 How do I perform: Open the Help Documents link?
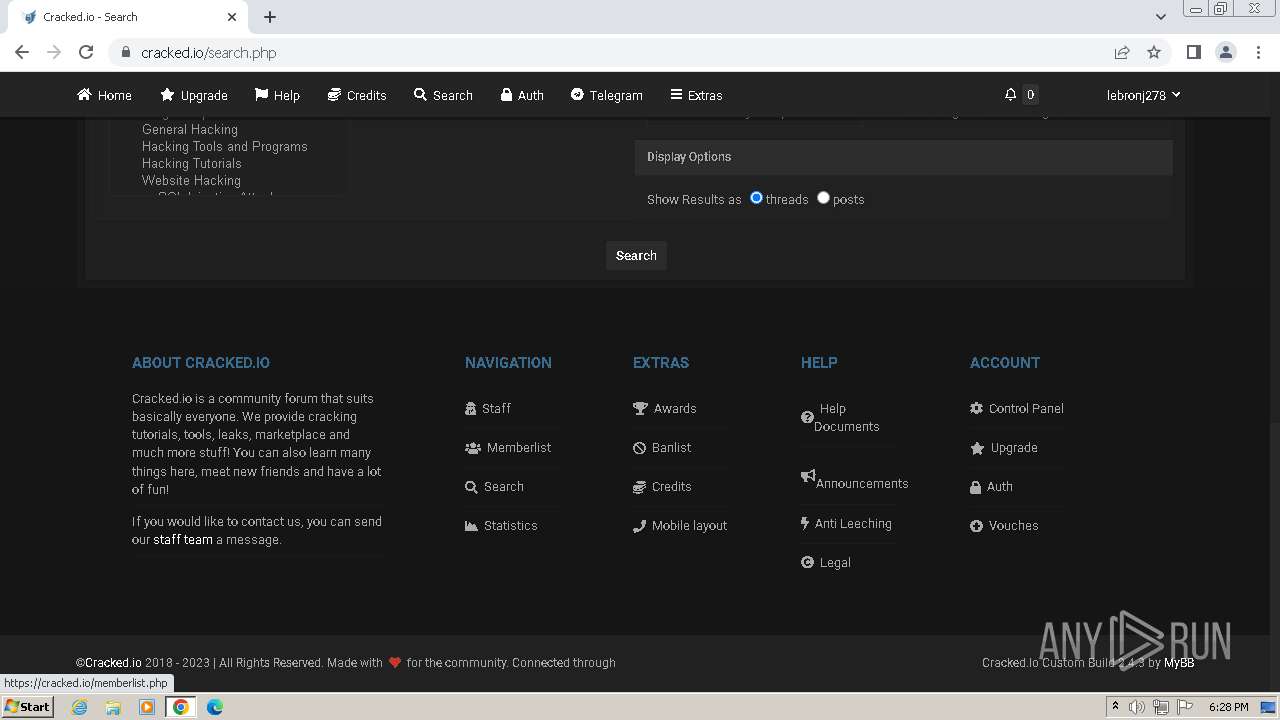(x=841, y=417)
